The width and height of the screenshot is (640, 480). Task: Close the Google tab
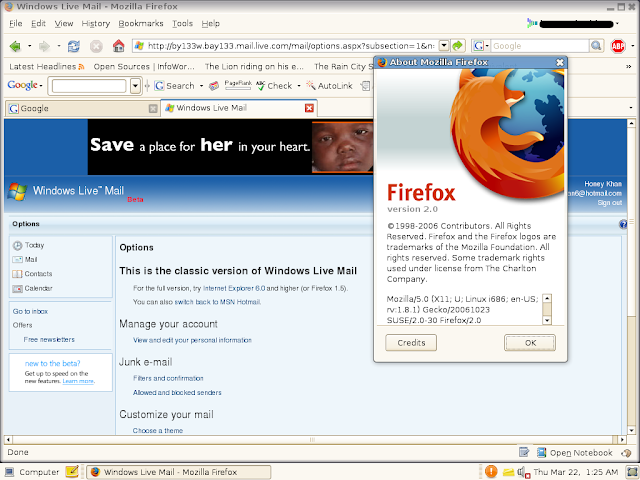153,109
